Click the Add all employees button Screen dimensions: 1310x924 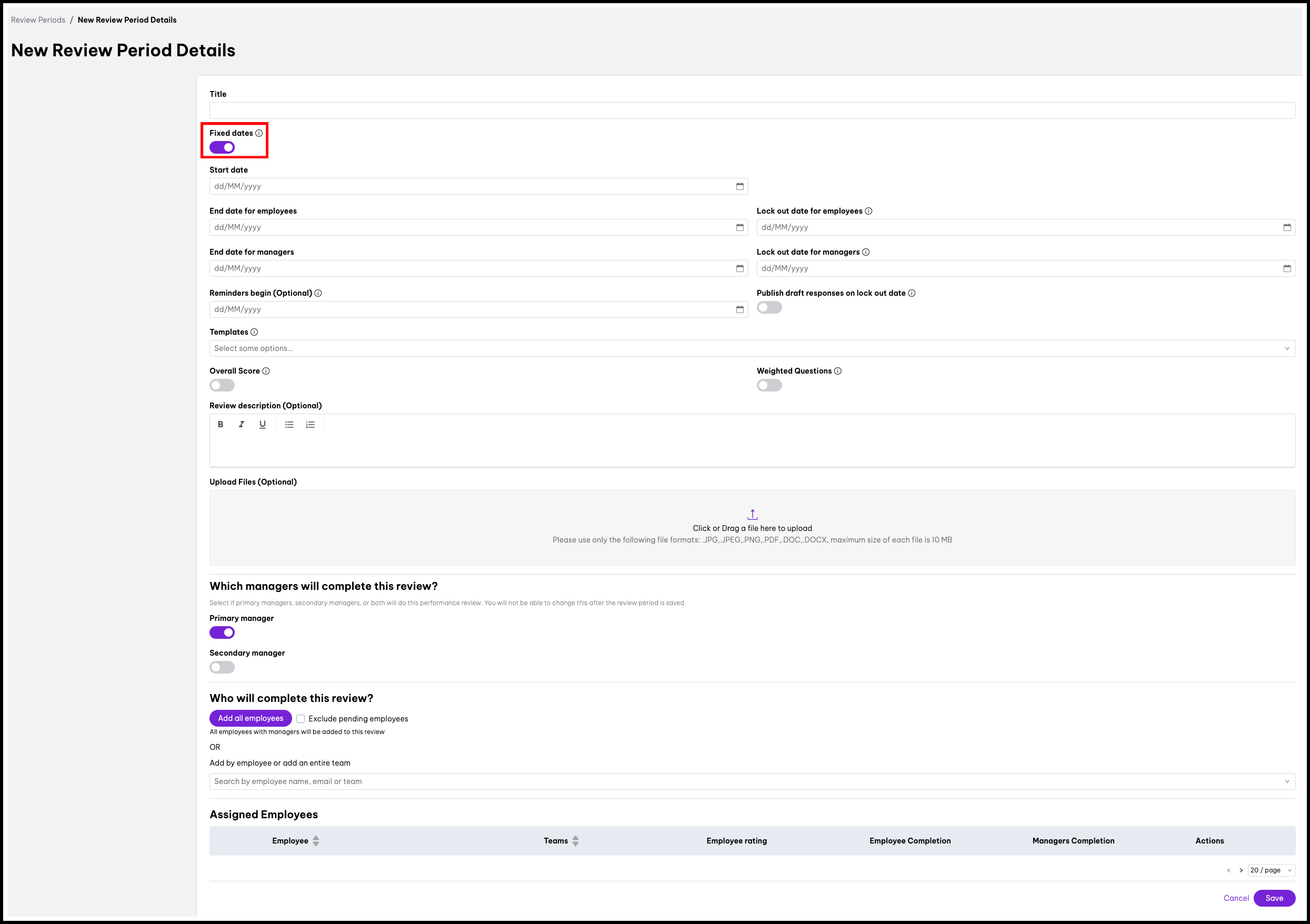[251, 718]
